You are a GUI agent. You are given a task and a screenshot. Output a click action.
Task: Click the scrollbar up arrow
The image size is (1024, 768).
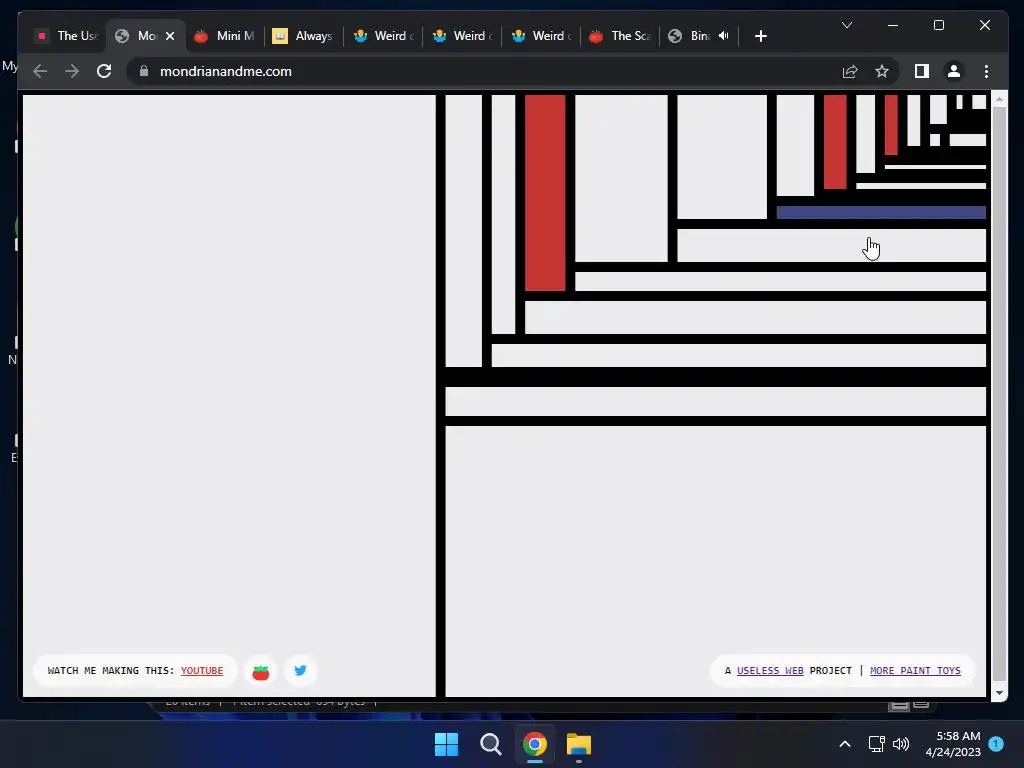tap(999, 99)
